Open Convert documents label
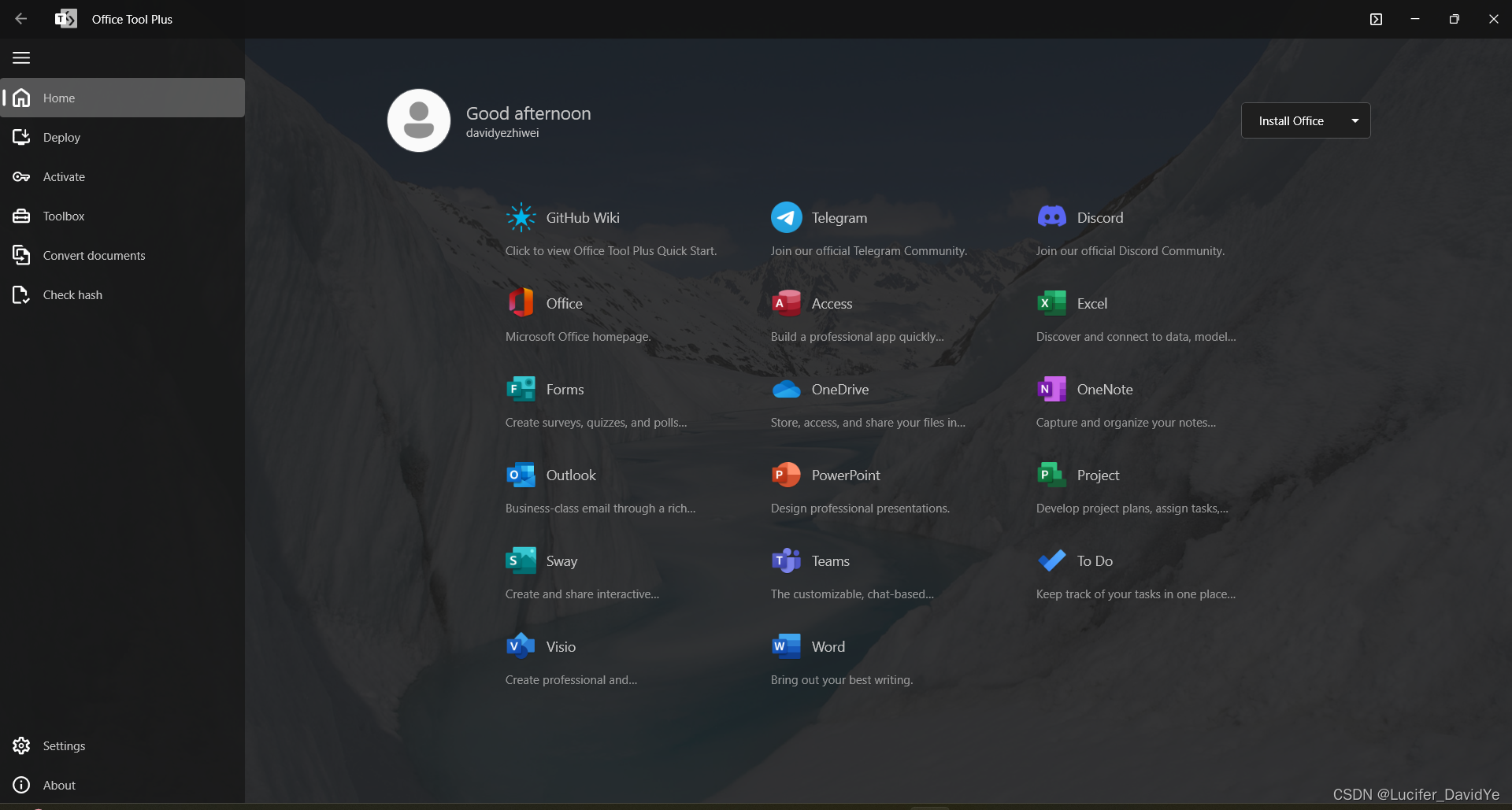This screenshot has height=810, width=1512. [x=94, y=255]
